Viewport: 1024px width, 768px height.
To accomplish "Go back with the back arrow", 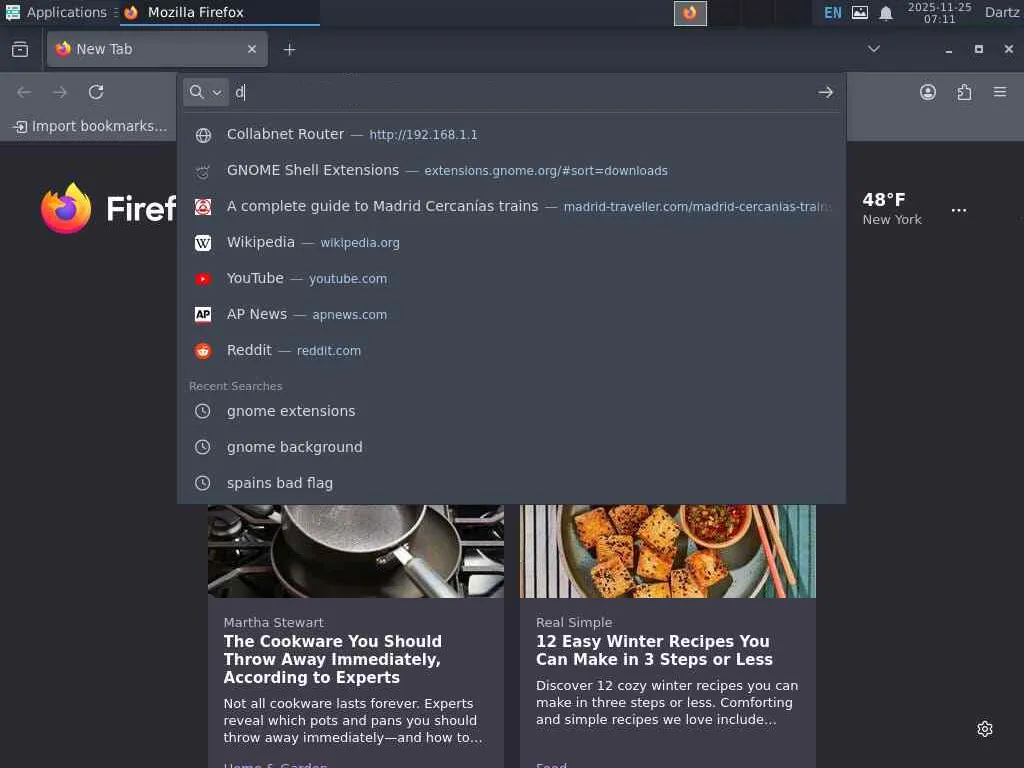I will coord(24,92).
